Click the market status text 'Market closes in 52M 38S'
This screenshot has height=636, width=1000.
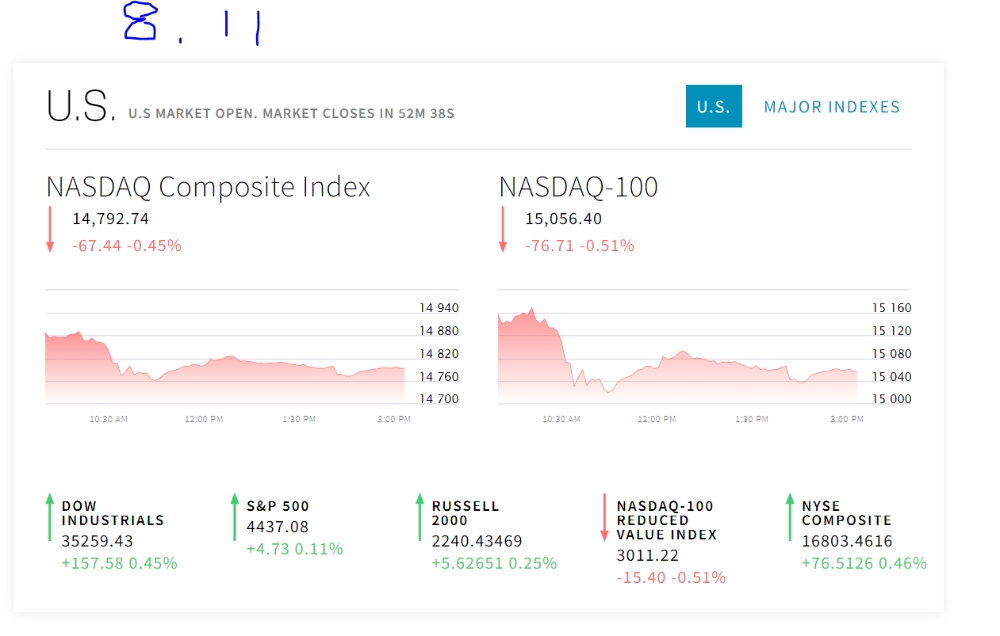[x=358, y=114]
